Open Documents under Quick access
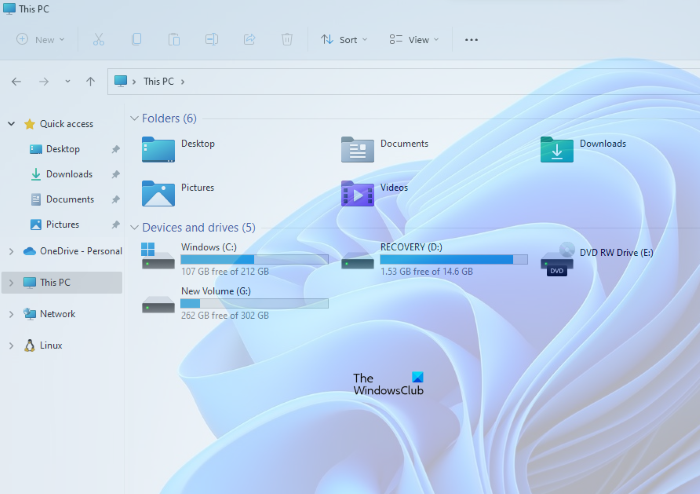 (70, 199)
